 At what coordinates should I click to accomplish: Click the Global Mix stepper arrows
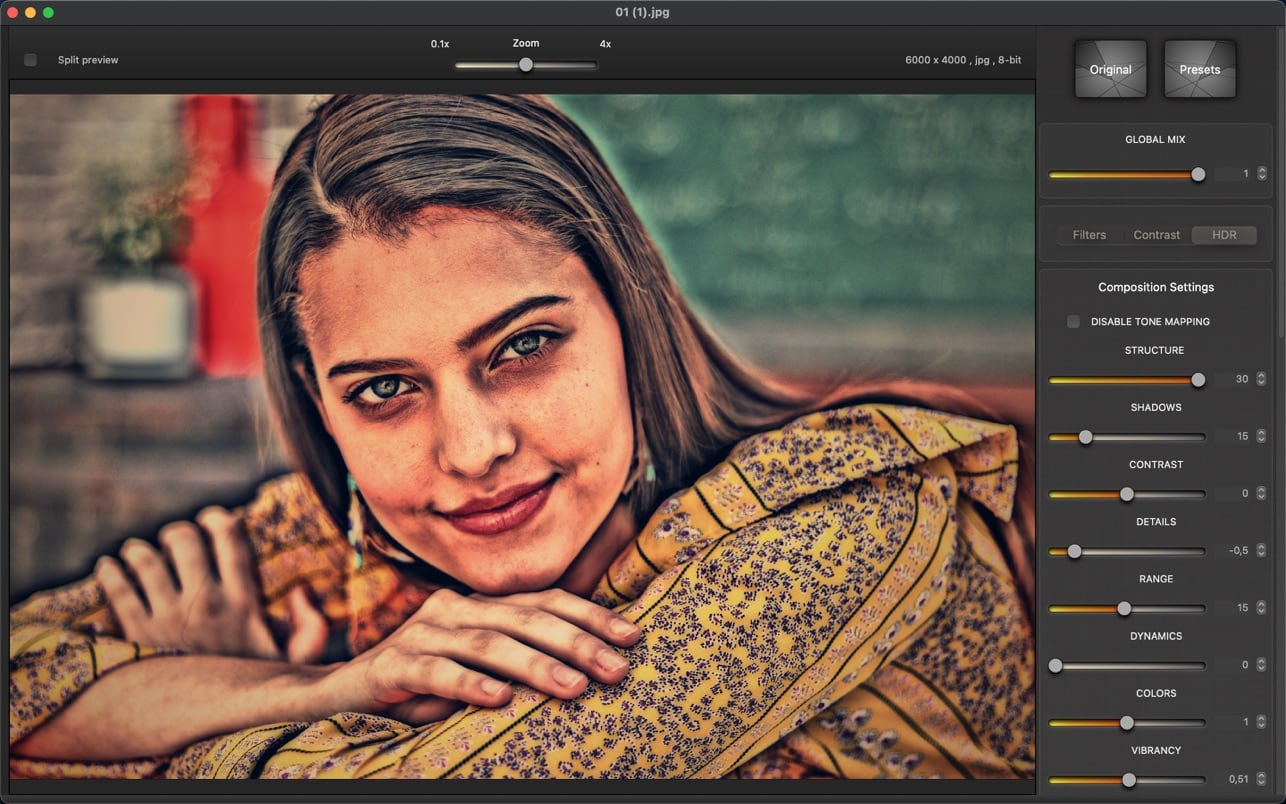(x=1262, y=174)
